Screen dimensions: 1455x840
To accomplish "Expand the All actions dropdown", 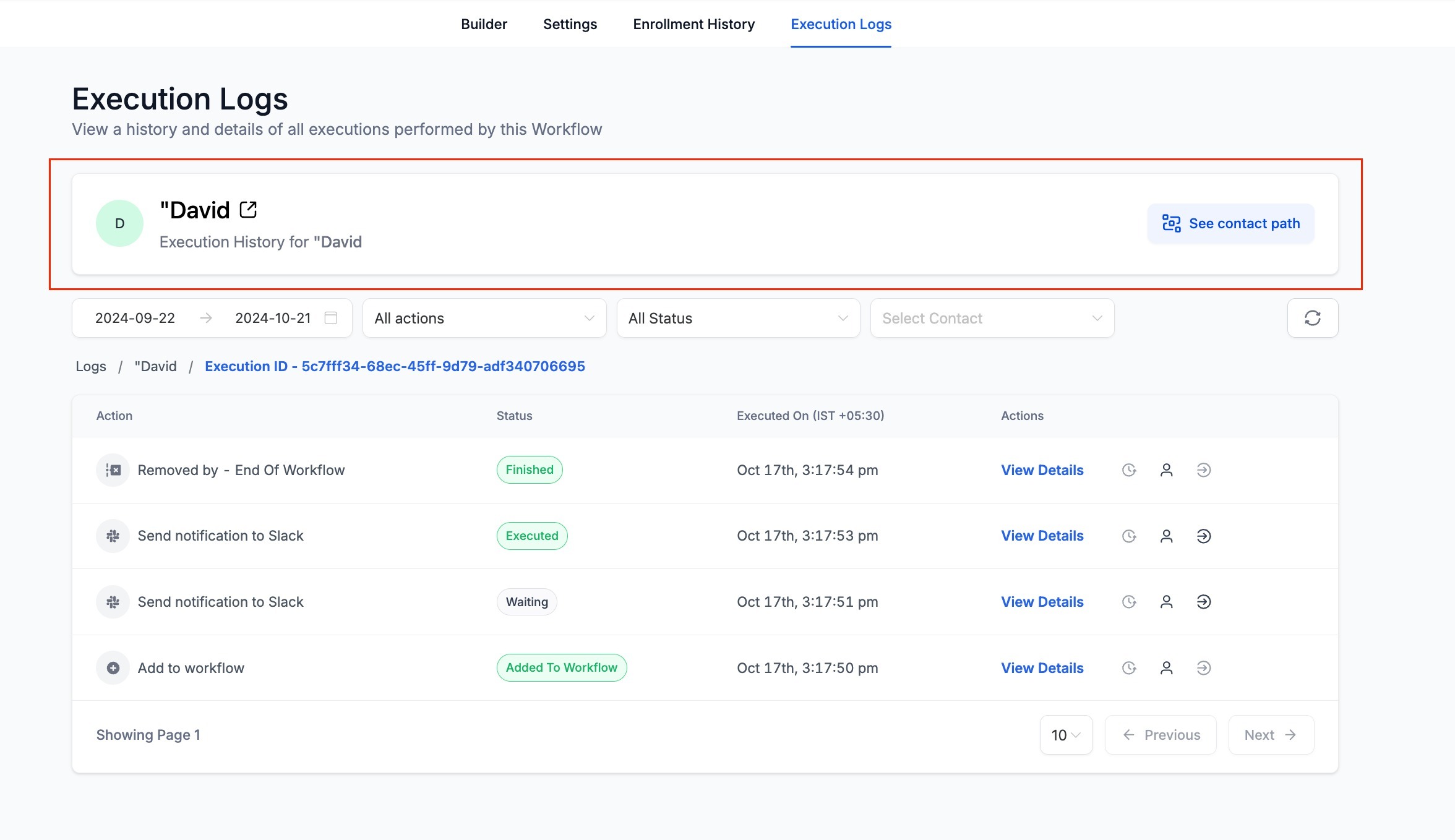I will point(484,318).
